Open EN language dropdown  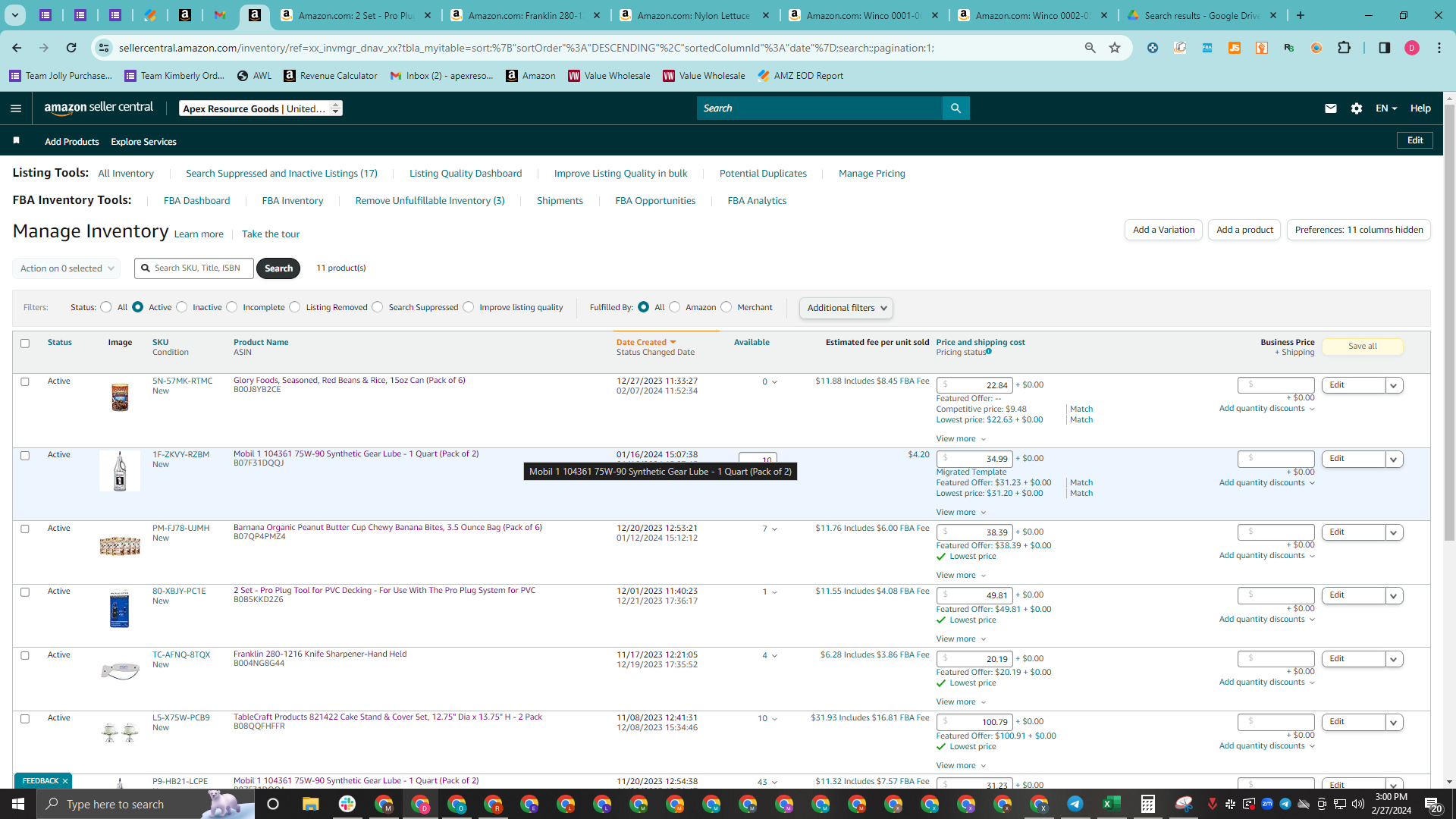click(1385, 108)
